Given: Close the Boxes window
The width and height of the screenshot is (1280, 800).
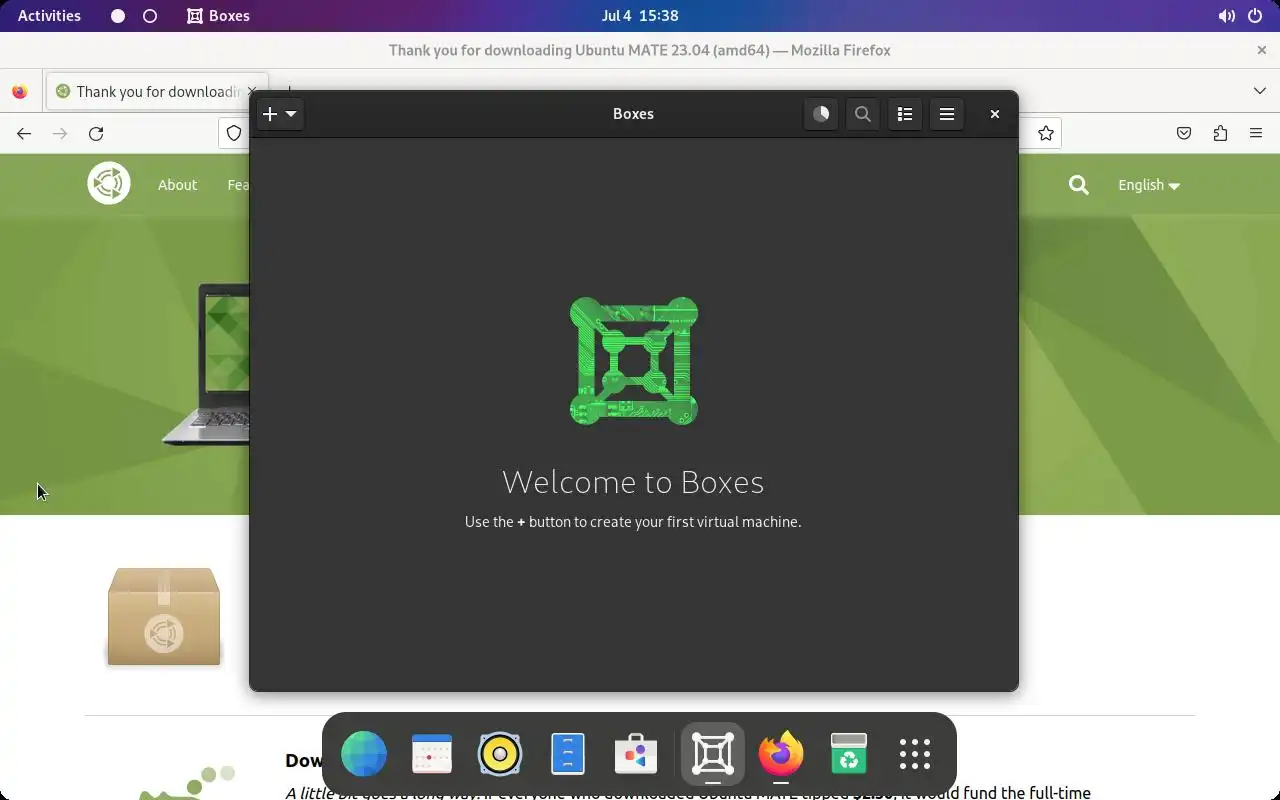Looking at the screenshot, I should pos(995,114).
